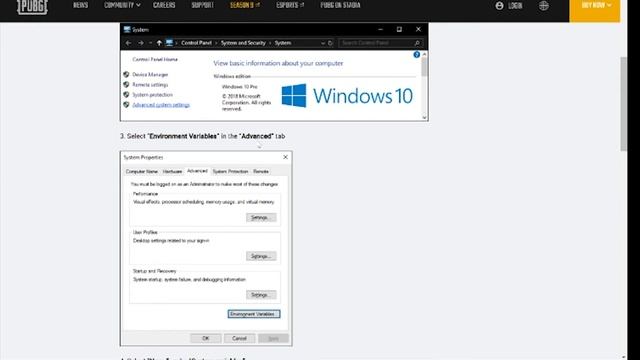640x360 pixels.
Task: Click the Environment Variables button
Action: pyautogui.click(x=254, y=314)
